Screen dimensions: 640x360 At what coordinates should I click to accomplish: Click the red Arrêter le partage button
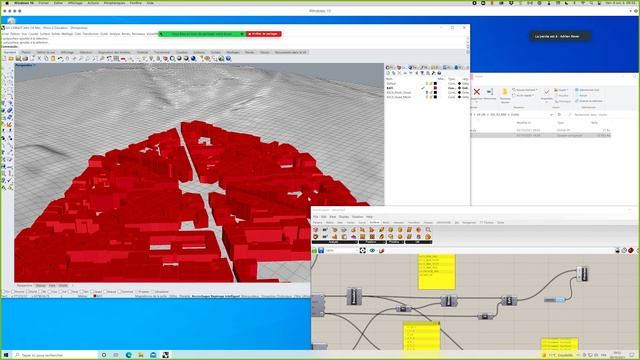(264, 34)
